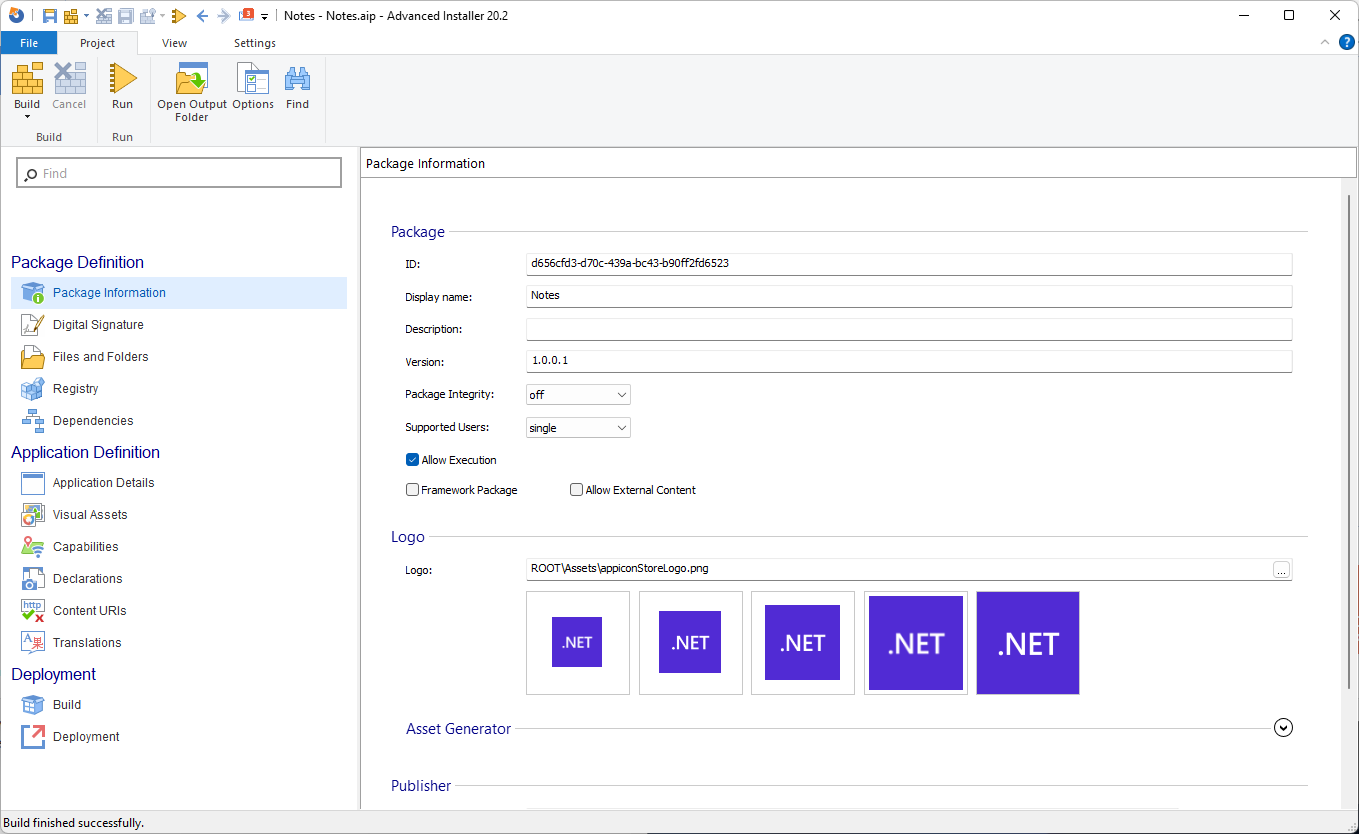Click the package ID text field
The width and height of the screenshot is (1359, 834).
click(909, 264)
